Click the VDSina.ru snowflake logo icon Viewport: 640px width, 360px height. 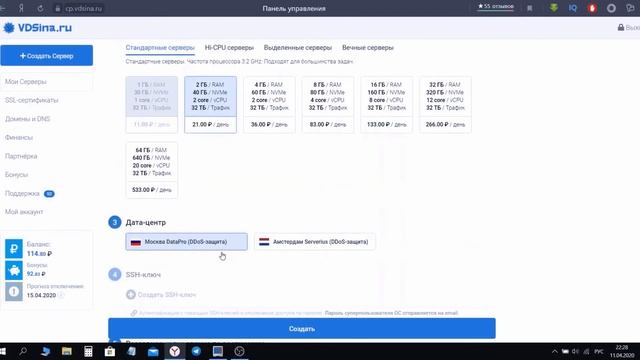(x=9, y=28)
